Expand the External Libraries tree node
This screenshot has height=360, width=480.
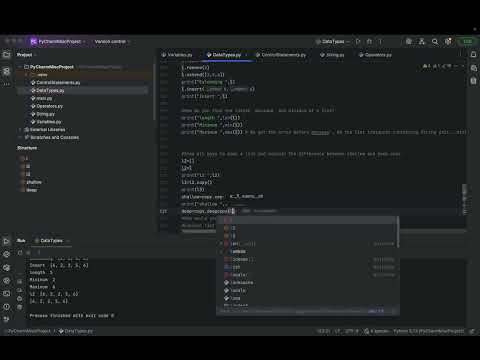tap(20, 130)
